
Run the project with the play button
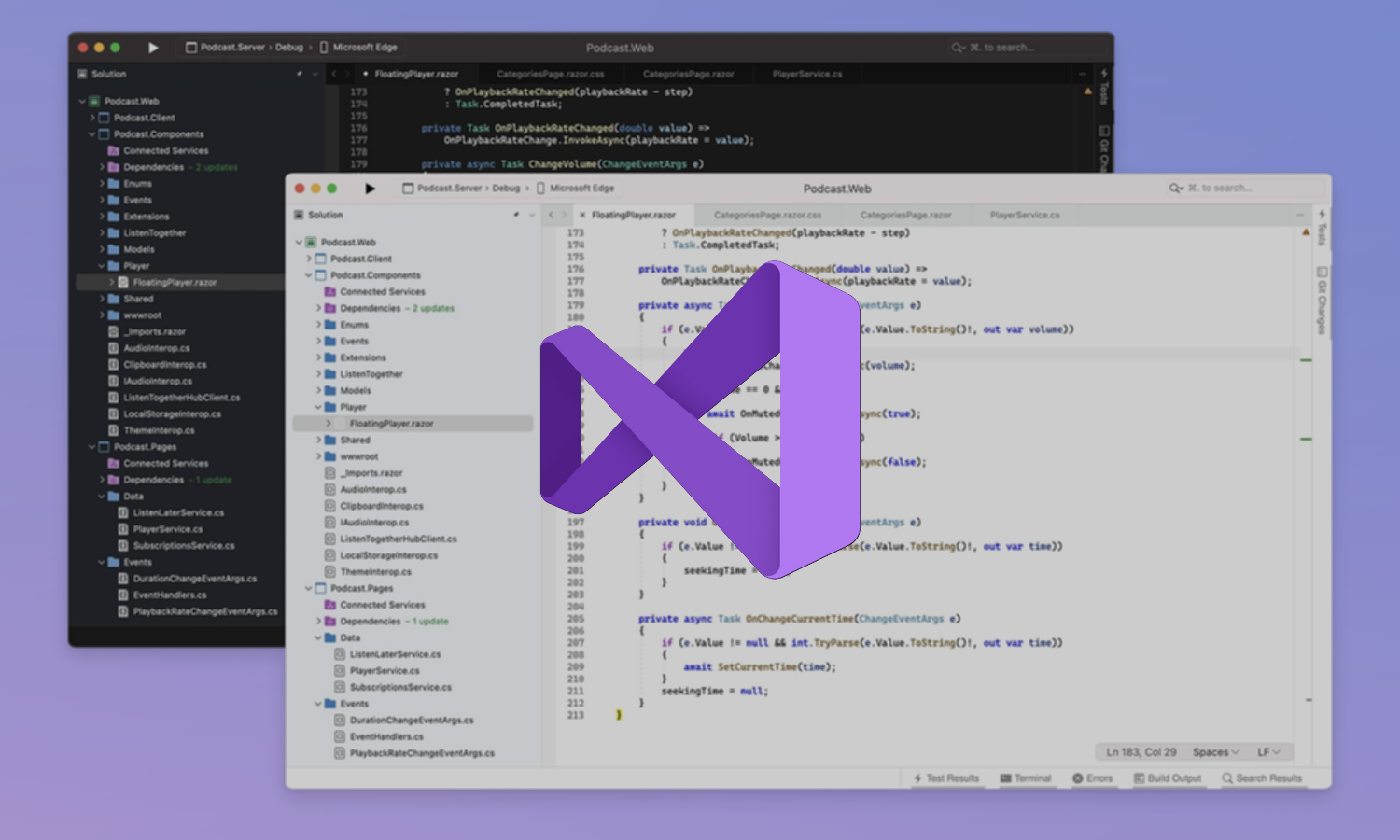(x=370, y=188)
